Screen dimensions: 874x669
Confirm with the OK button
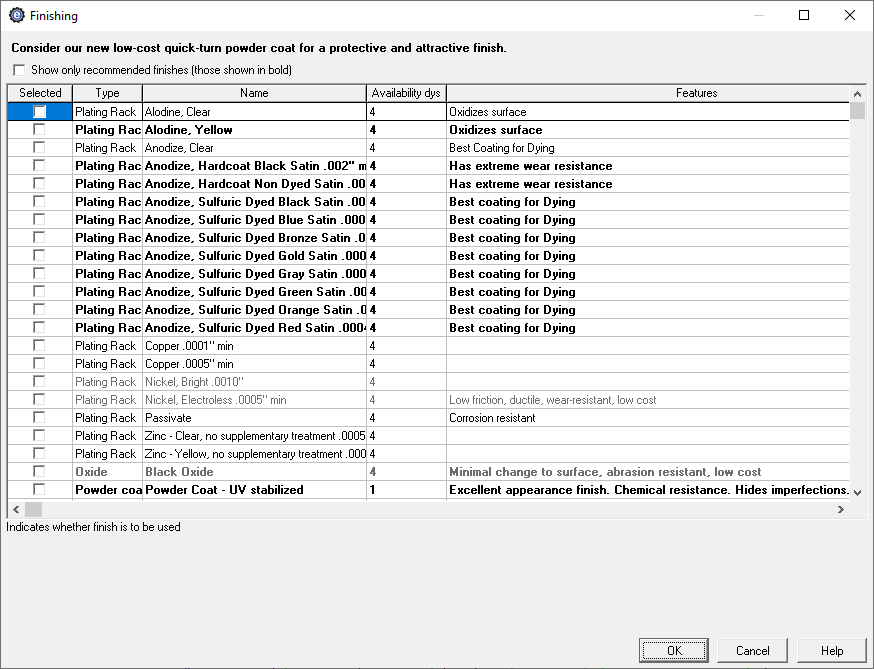pyautogui.click(x=674, y=651)
